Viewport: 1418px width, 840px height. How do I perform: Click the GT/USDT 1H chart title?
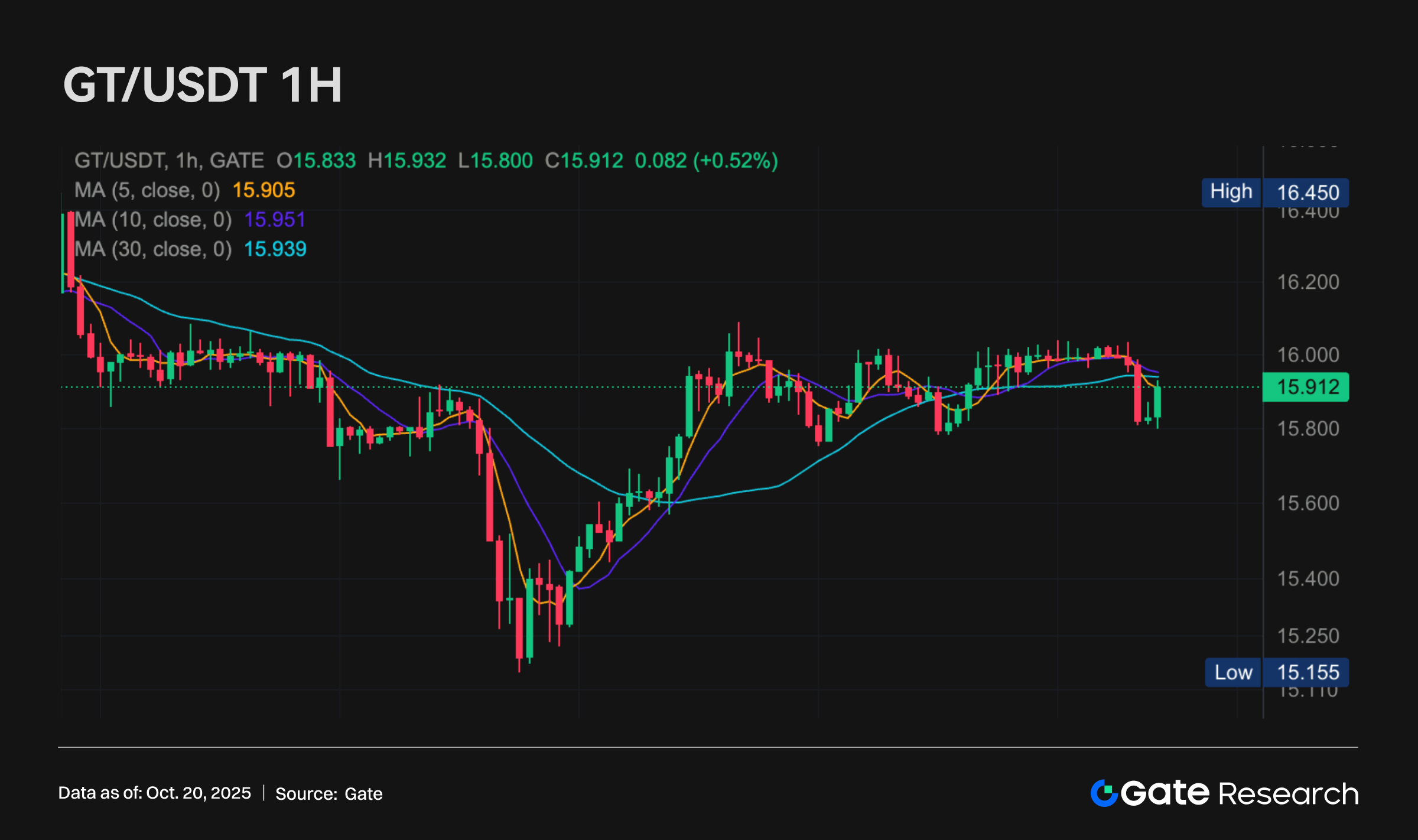coord(203,85)
